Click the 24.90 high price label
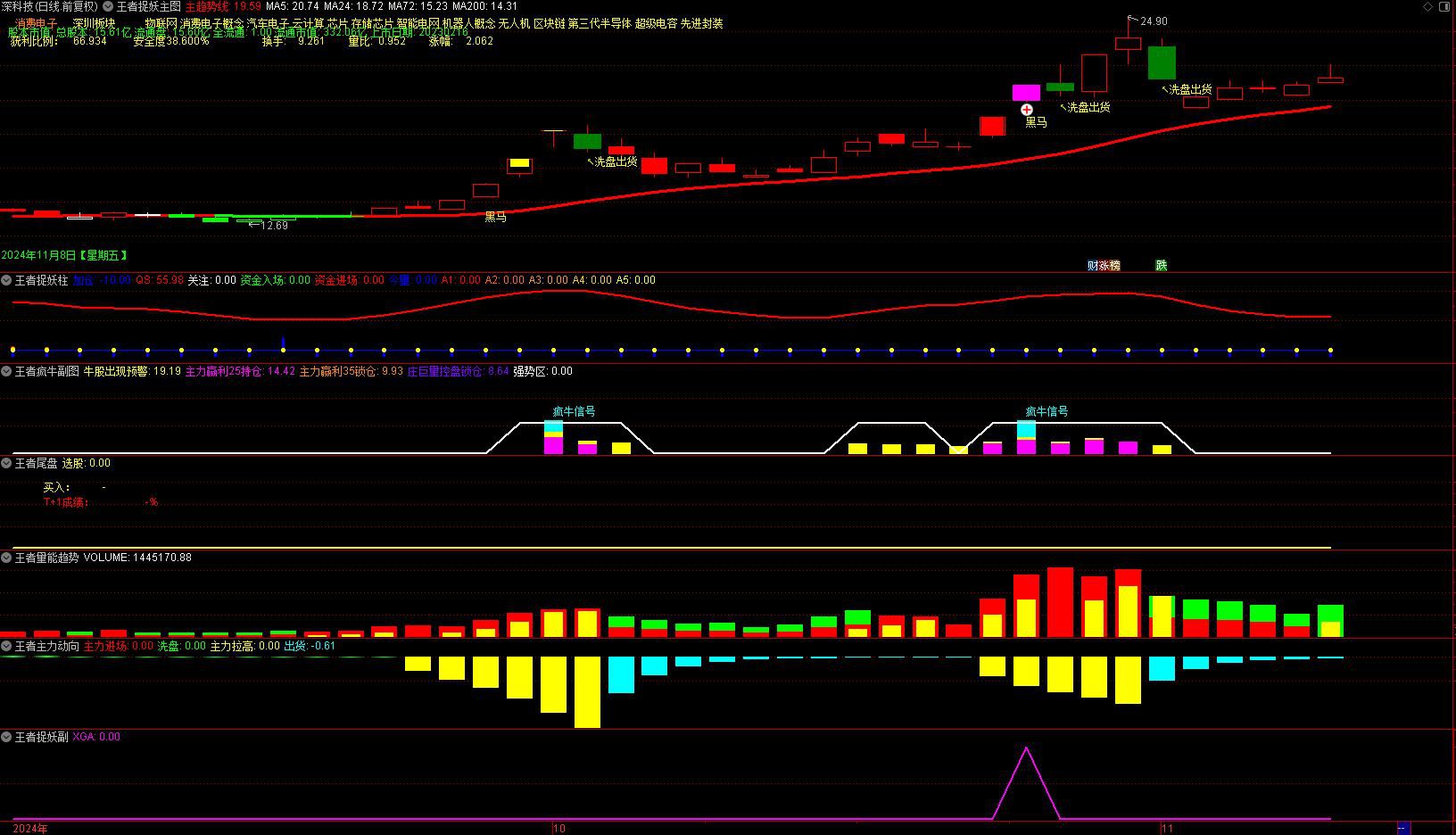This screenshot has height=835, width=1456. click(x=1154, y=21)
